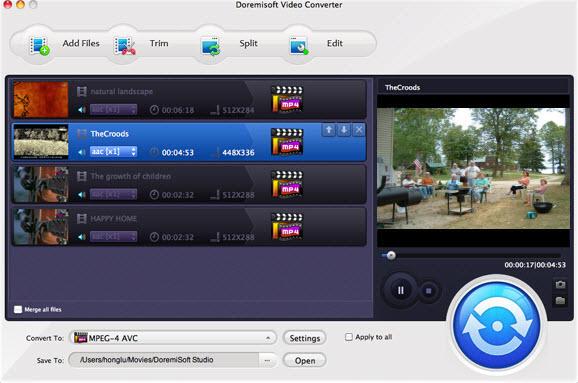The height and width of the screenshot is (383, 578).
Task: Click MP4 format icon of natural landscape
Action: [x=287, y=99]
